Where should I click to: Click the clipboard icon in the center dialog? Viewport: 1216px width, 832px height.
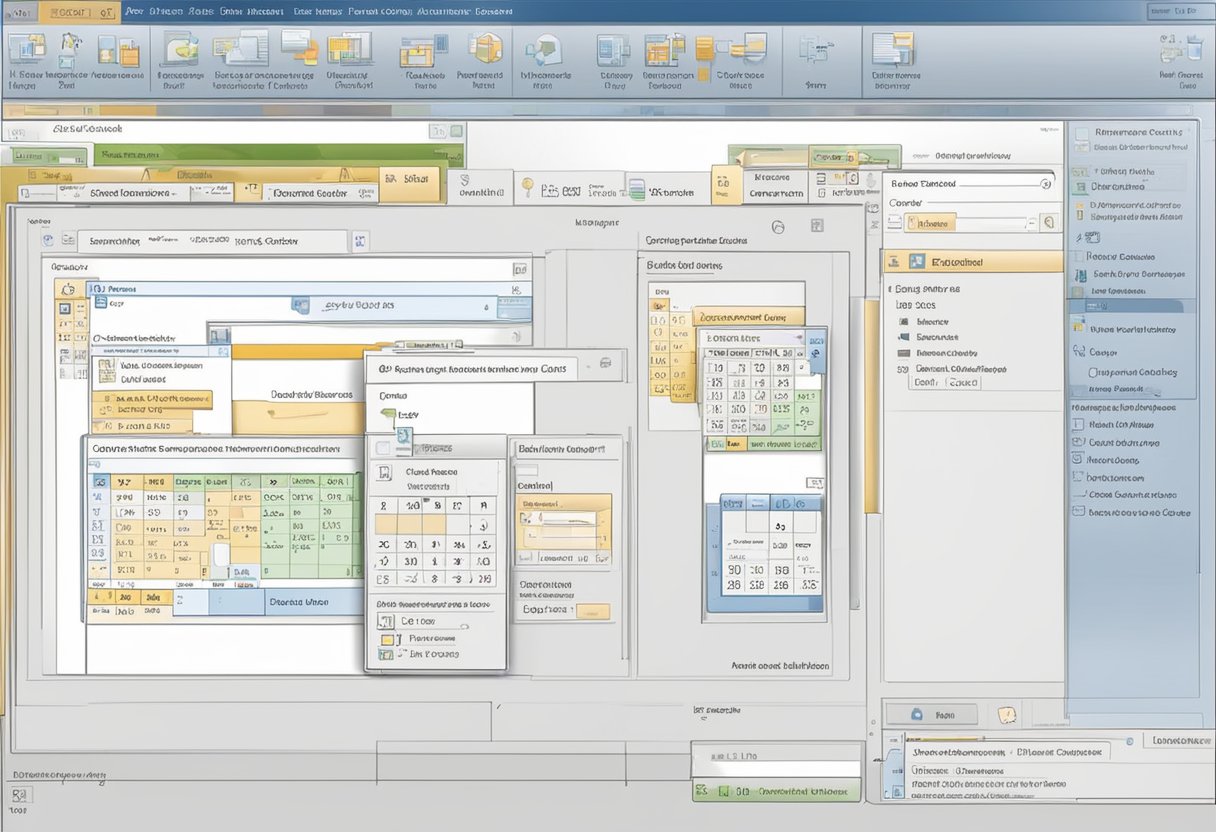point(384,472)
